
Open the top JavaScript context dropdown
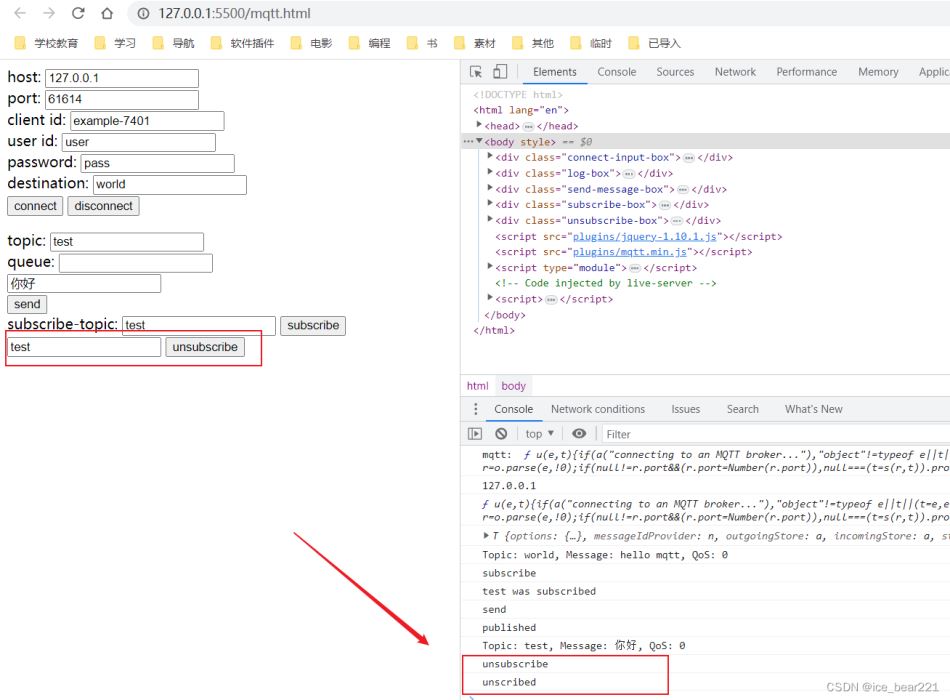point(539,434)
